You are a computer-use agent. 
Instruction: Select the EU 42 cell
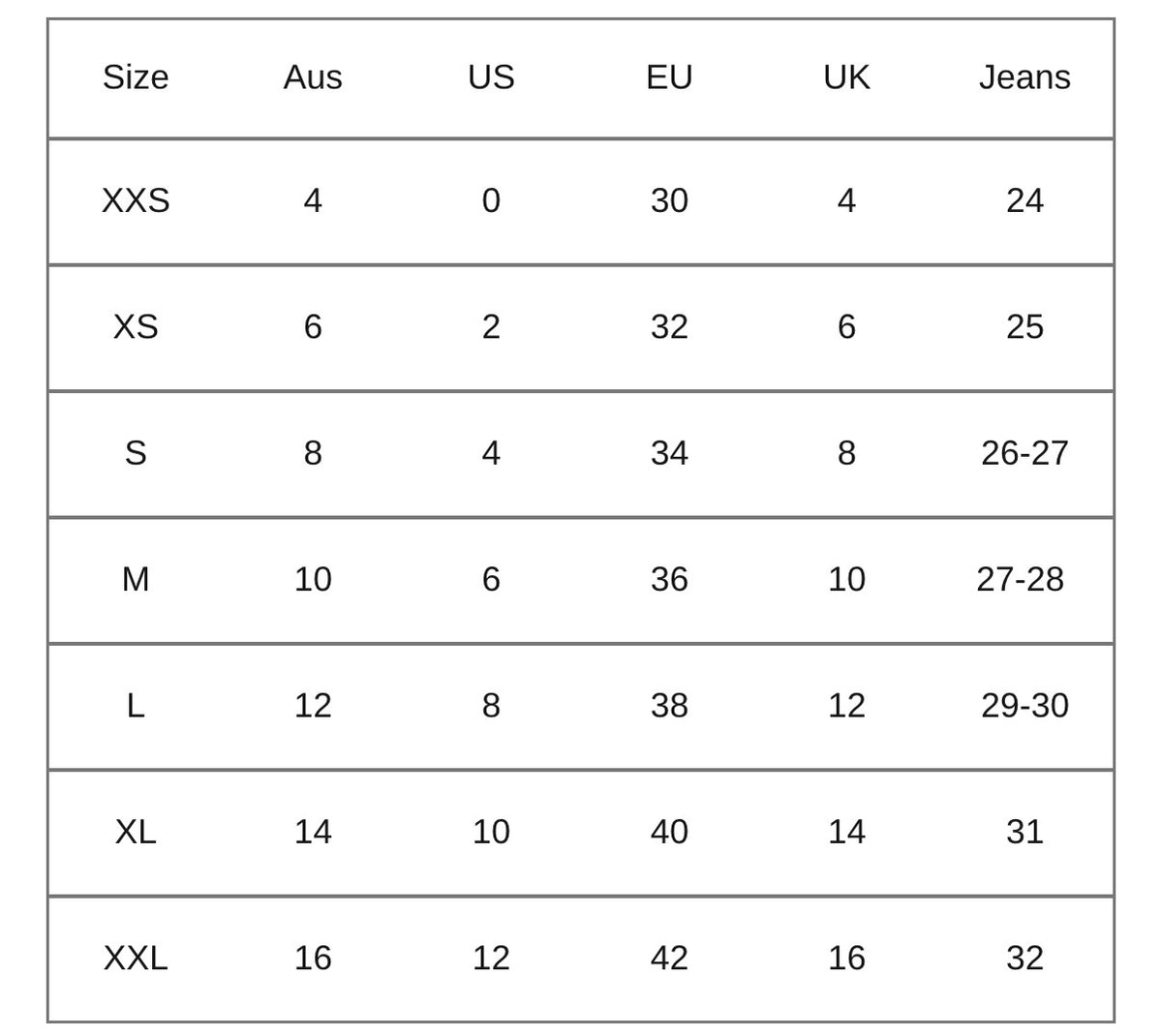point(669,958)
